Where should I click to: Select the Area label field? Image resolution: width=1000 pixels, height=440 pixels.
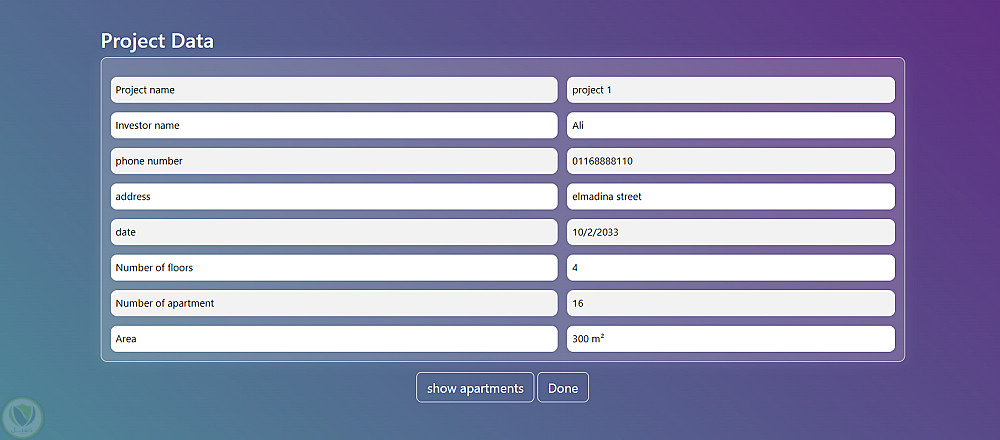(333, 339)
